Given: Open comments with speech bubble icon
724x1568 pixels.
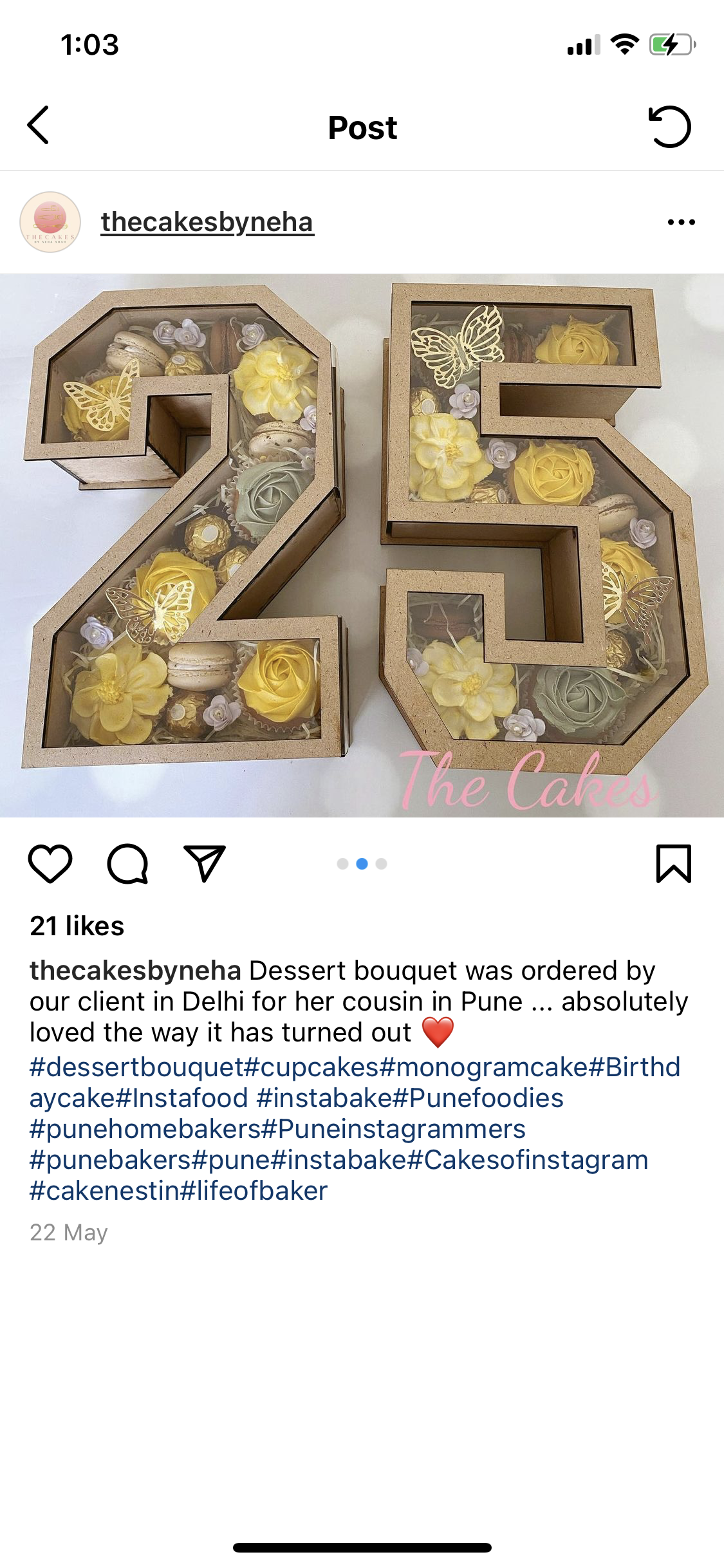Looking at the screenshot, I should tap(127, 863).
